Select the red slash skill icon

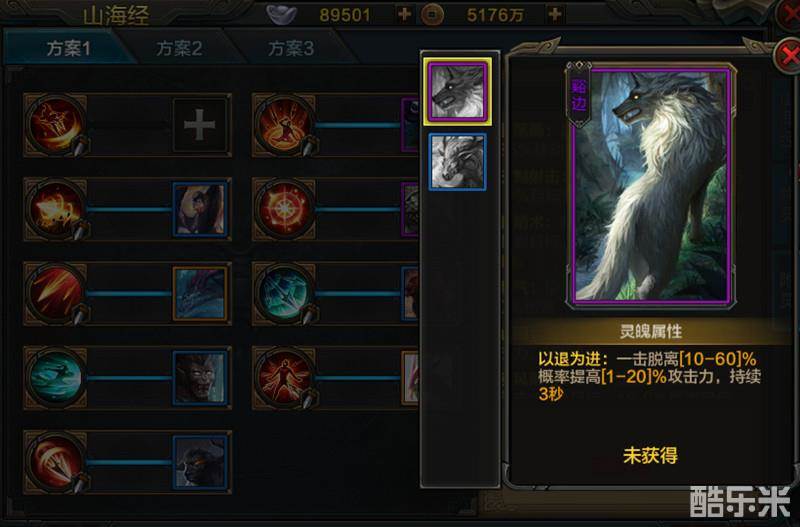point(56,293)
